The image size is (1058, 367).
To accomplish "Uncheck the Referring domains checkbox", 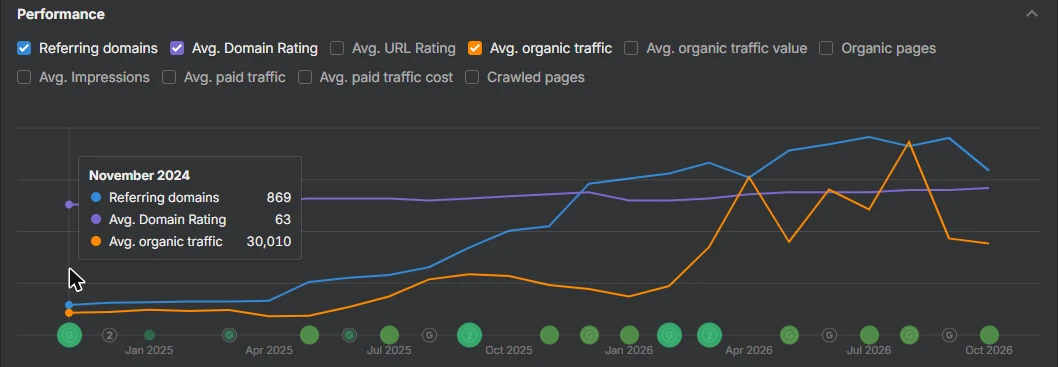I will (24, 49).
